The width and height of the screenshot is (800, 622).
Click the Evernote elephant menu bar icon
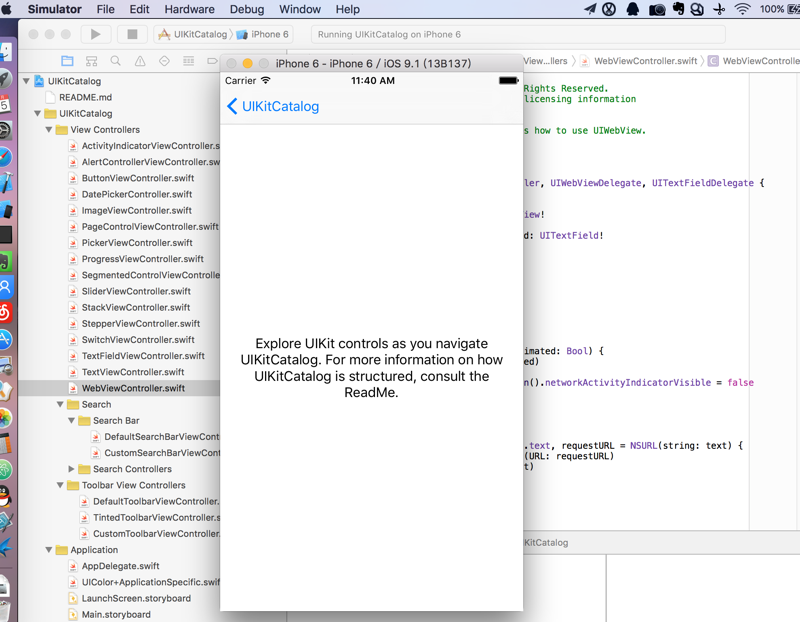click(x=678, y=9)
